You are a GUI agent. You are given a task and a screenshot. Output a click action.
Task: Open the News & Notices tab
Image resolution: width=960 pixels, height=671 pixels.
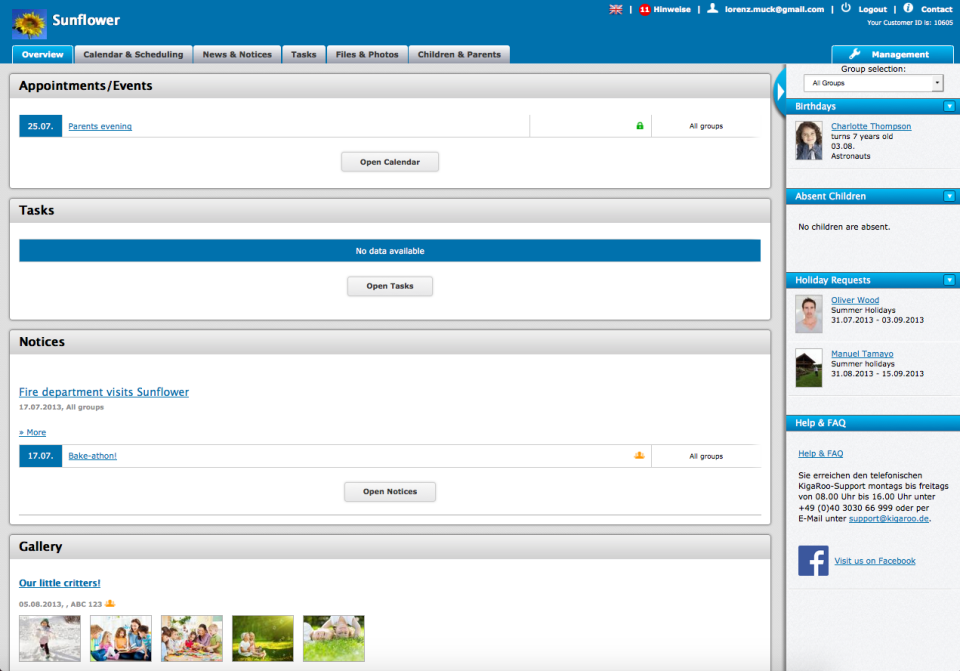pyautogui.click(x=238, y=54)
